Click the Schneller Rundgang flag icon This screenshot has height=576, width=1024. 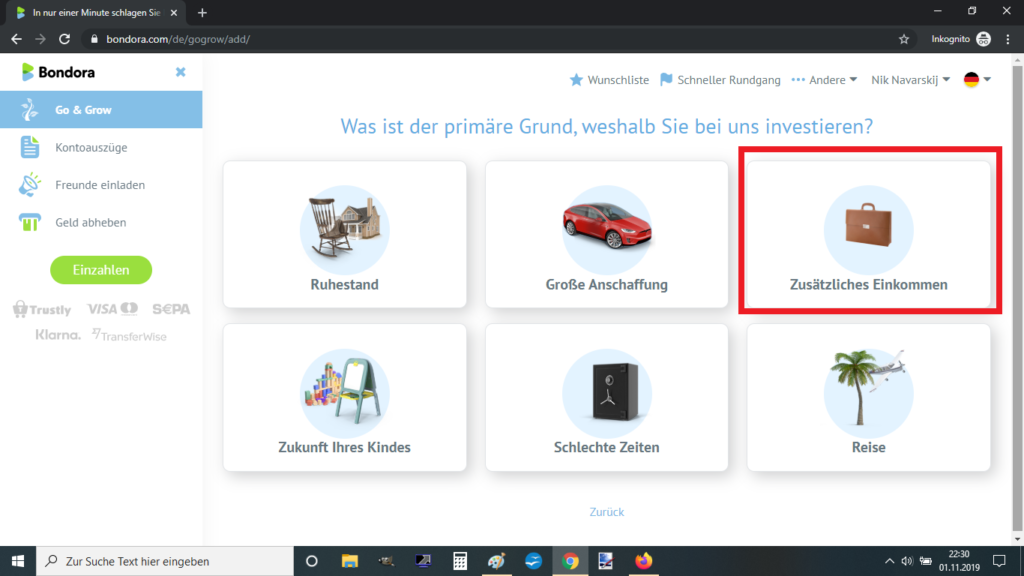tap(666, 80)
